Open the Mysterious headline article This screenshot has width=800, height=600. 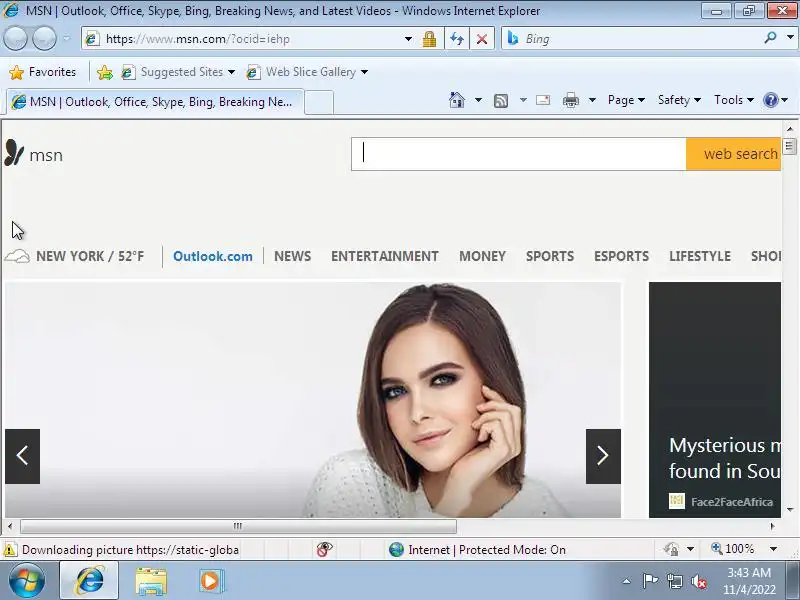point(724,458)
